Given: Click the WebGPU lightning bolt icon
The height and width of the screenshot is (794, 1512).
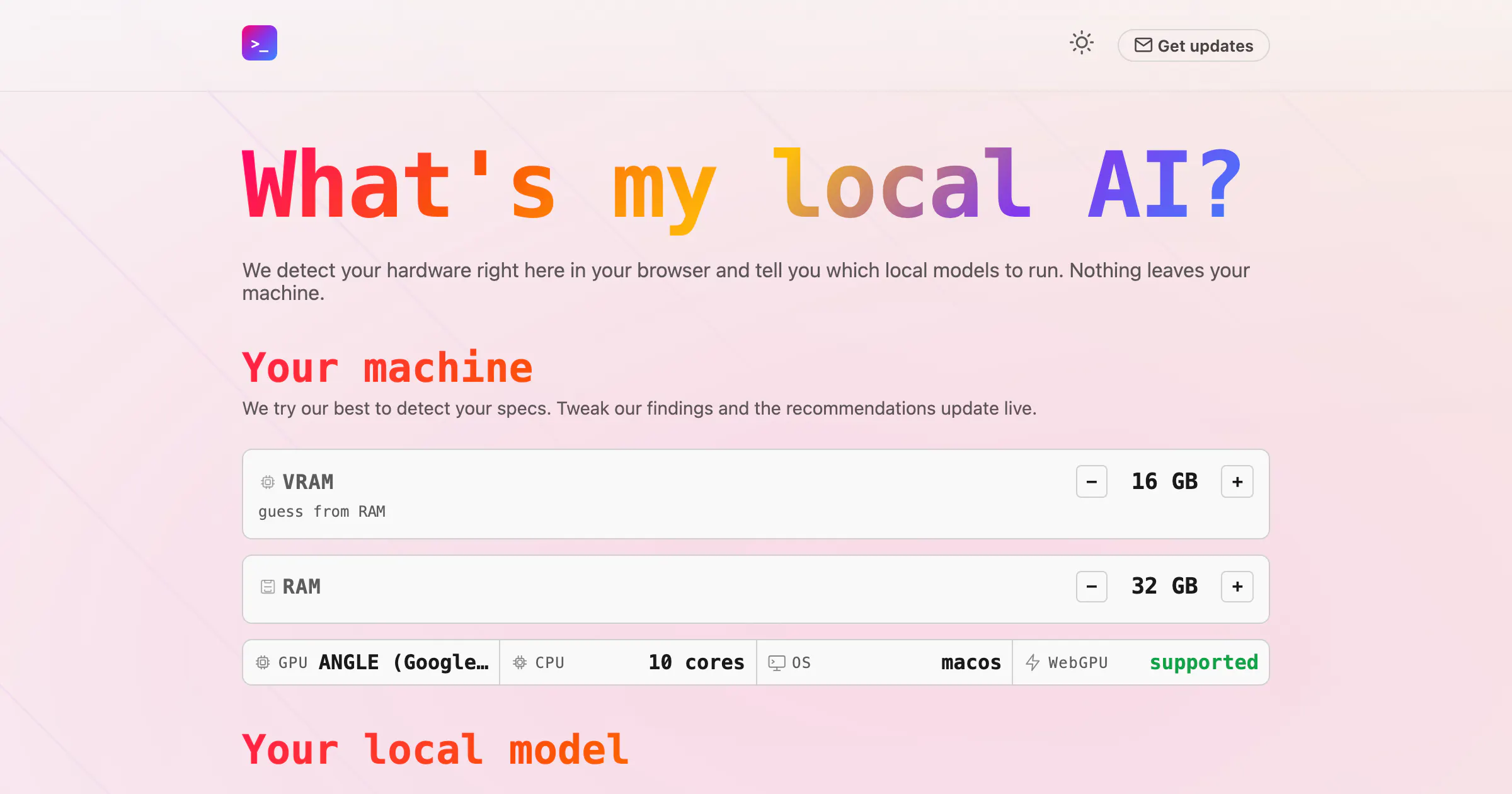Looking at the screenshot, I should tap(1033, 662).
